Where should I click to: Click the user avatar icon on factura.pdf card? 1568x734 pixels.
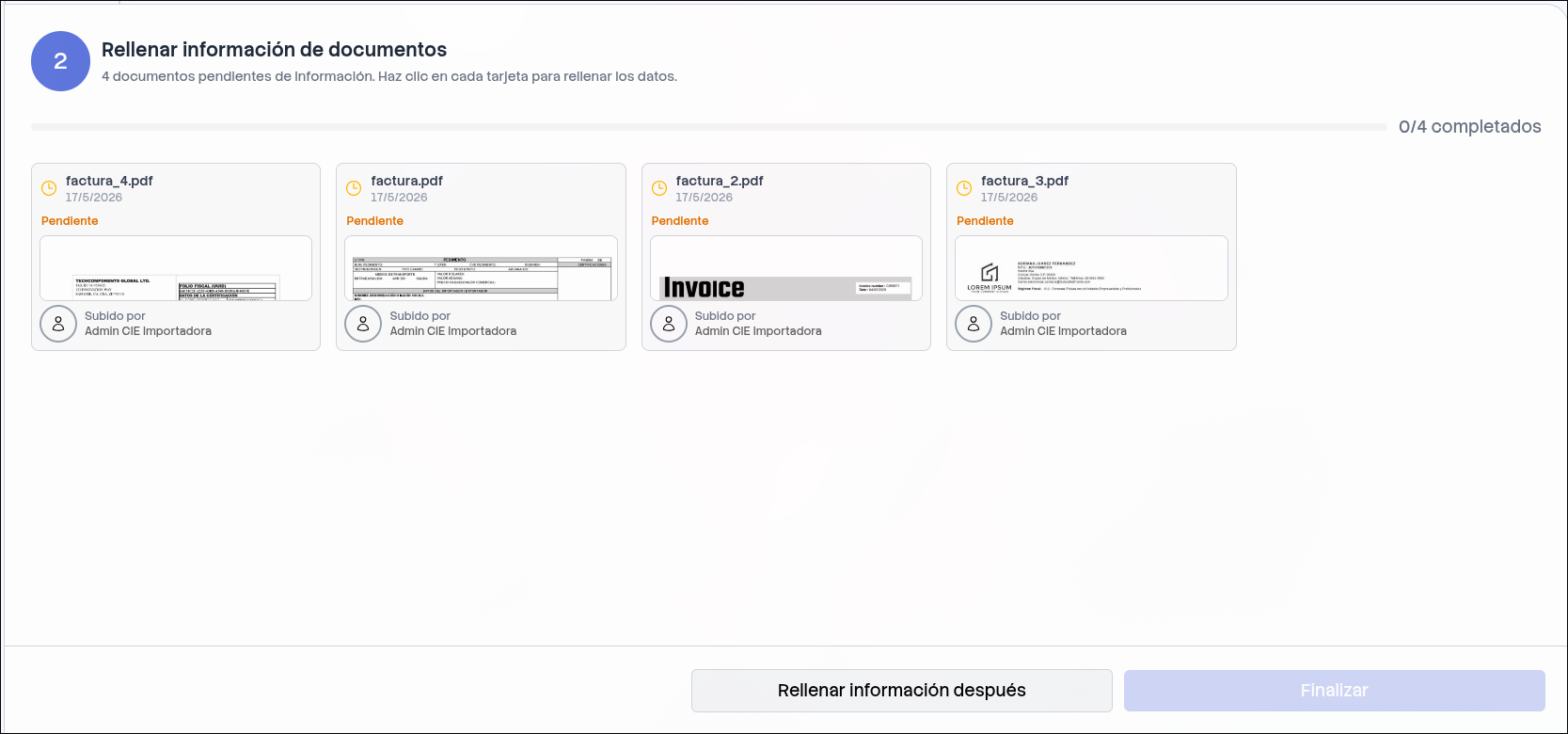363,324
